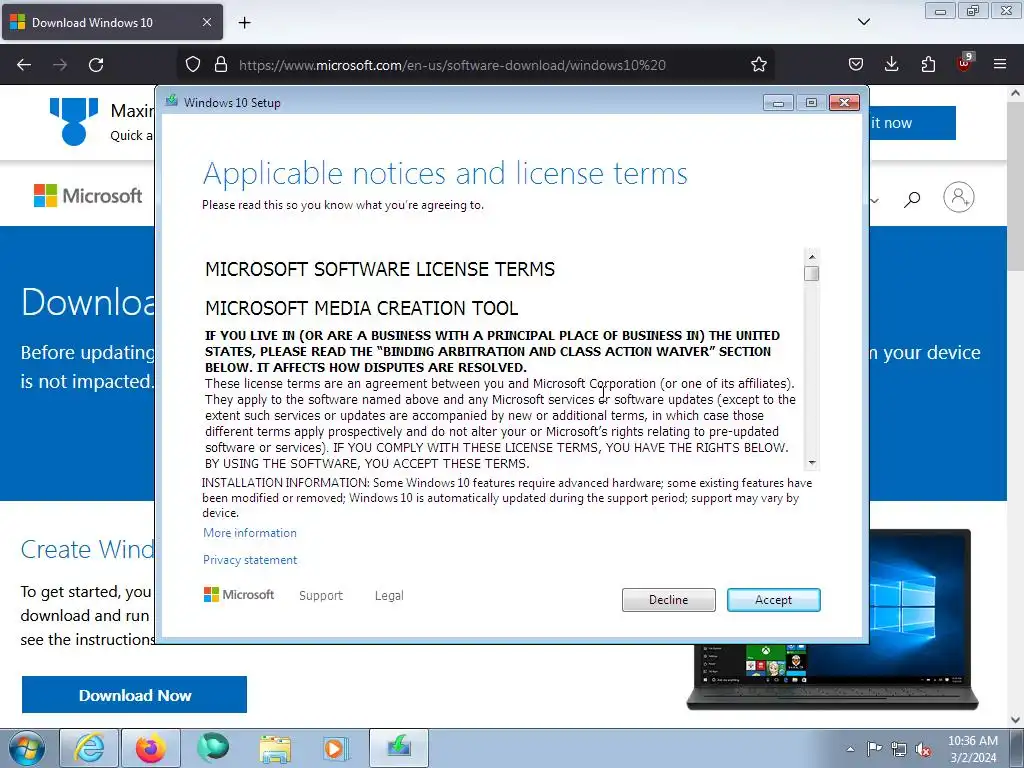Click the muted volume tray icon
1024x768 pixels.
tap(923, 749)
